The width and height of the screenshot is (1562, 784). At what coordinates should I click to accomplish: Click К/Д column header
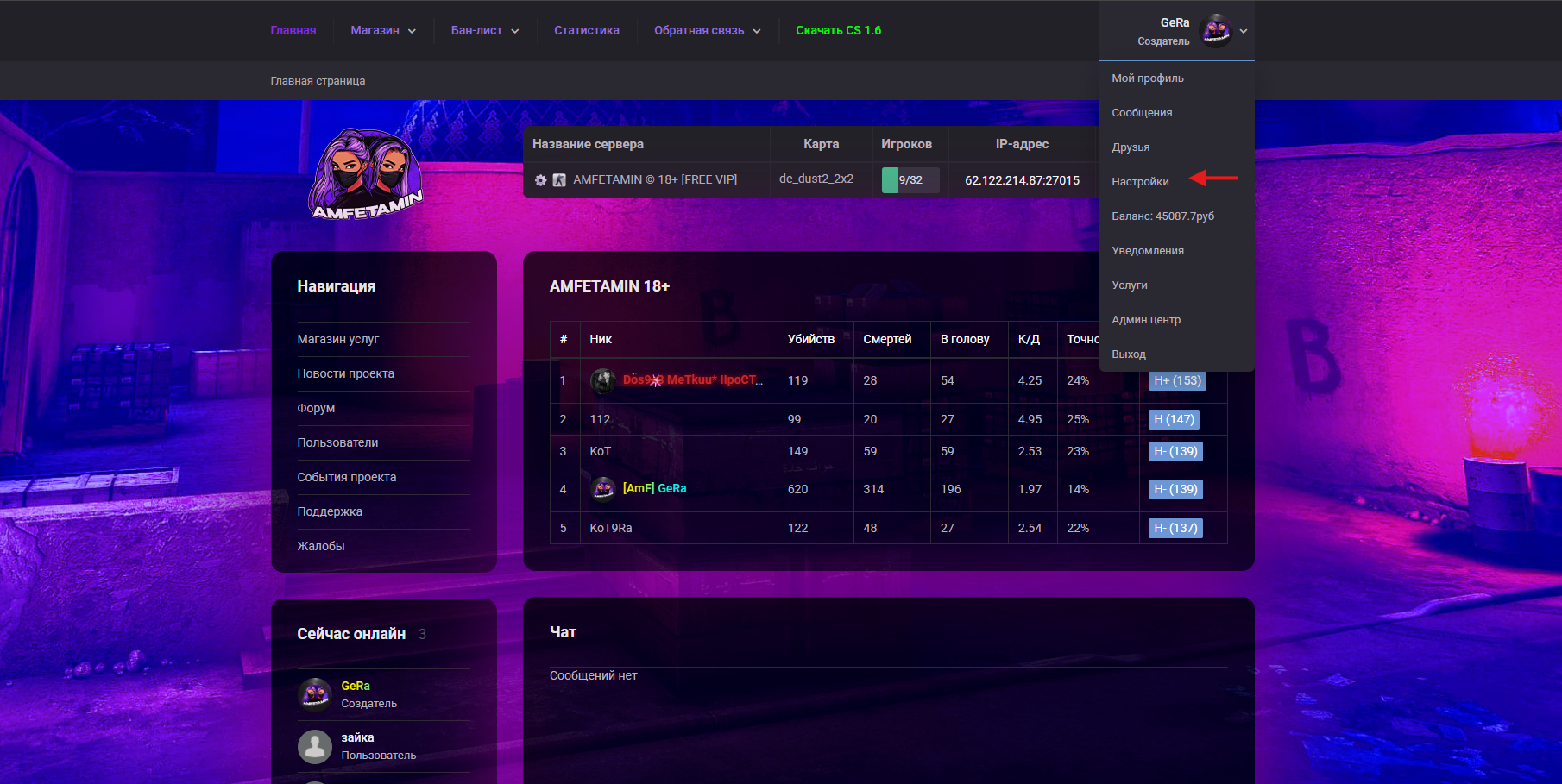[1029, 340]
